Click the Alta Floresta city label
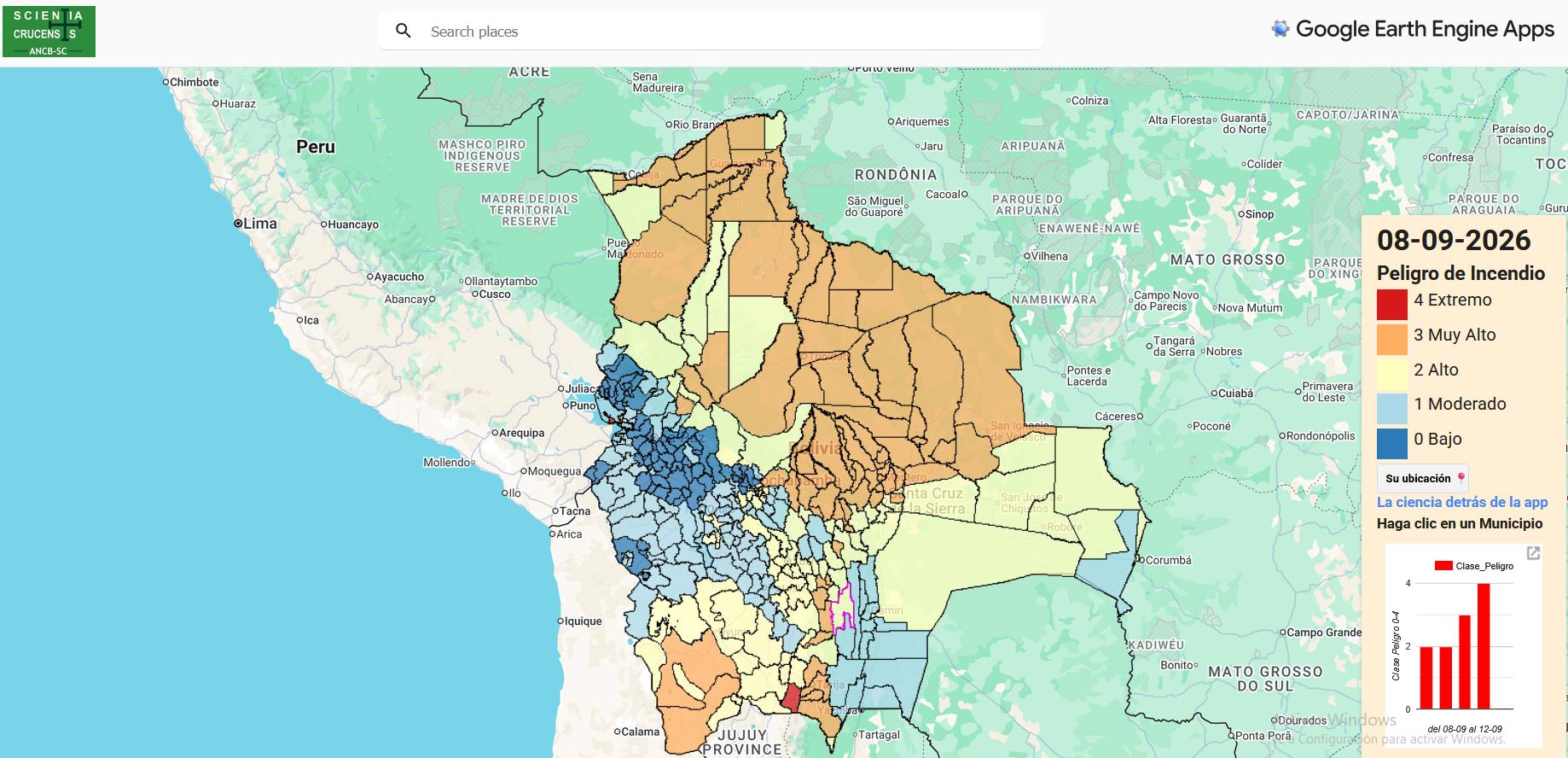The width and height of the screenshot is (1568, 758). 1180,120
